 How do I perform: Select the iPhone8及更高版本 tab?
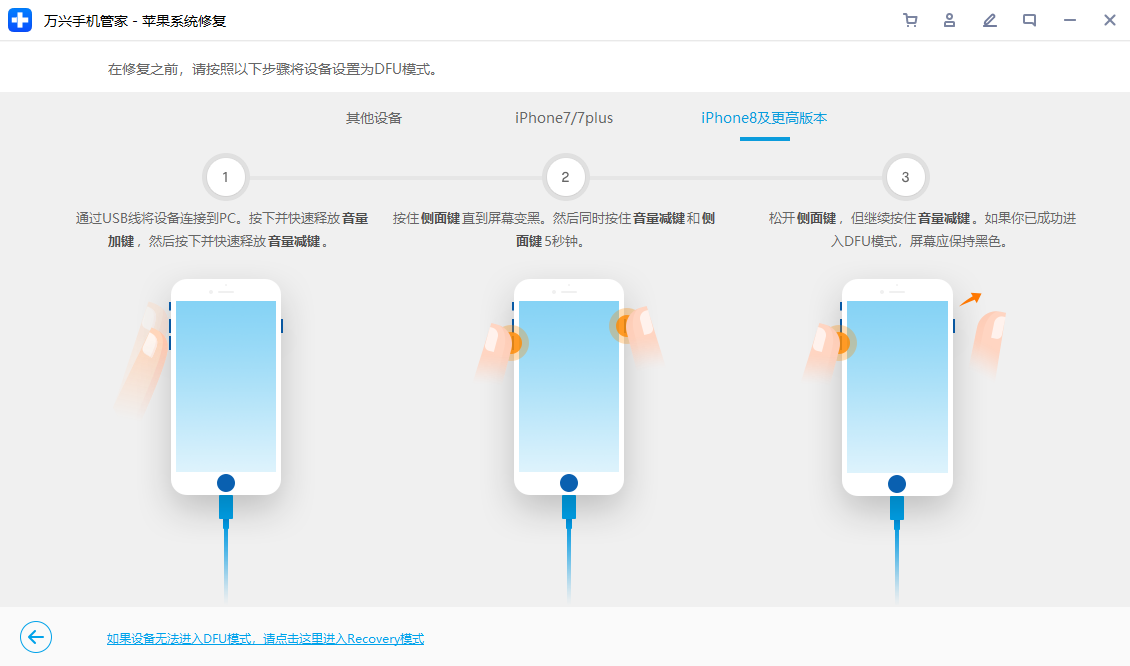click(765, 117)
